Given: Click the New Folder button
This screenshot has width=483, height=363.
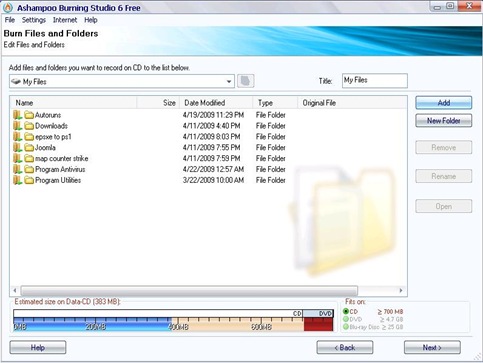Looking at the screenshot, I should (444, 121).
